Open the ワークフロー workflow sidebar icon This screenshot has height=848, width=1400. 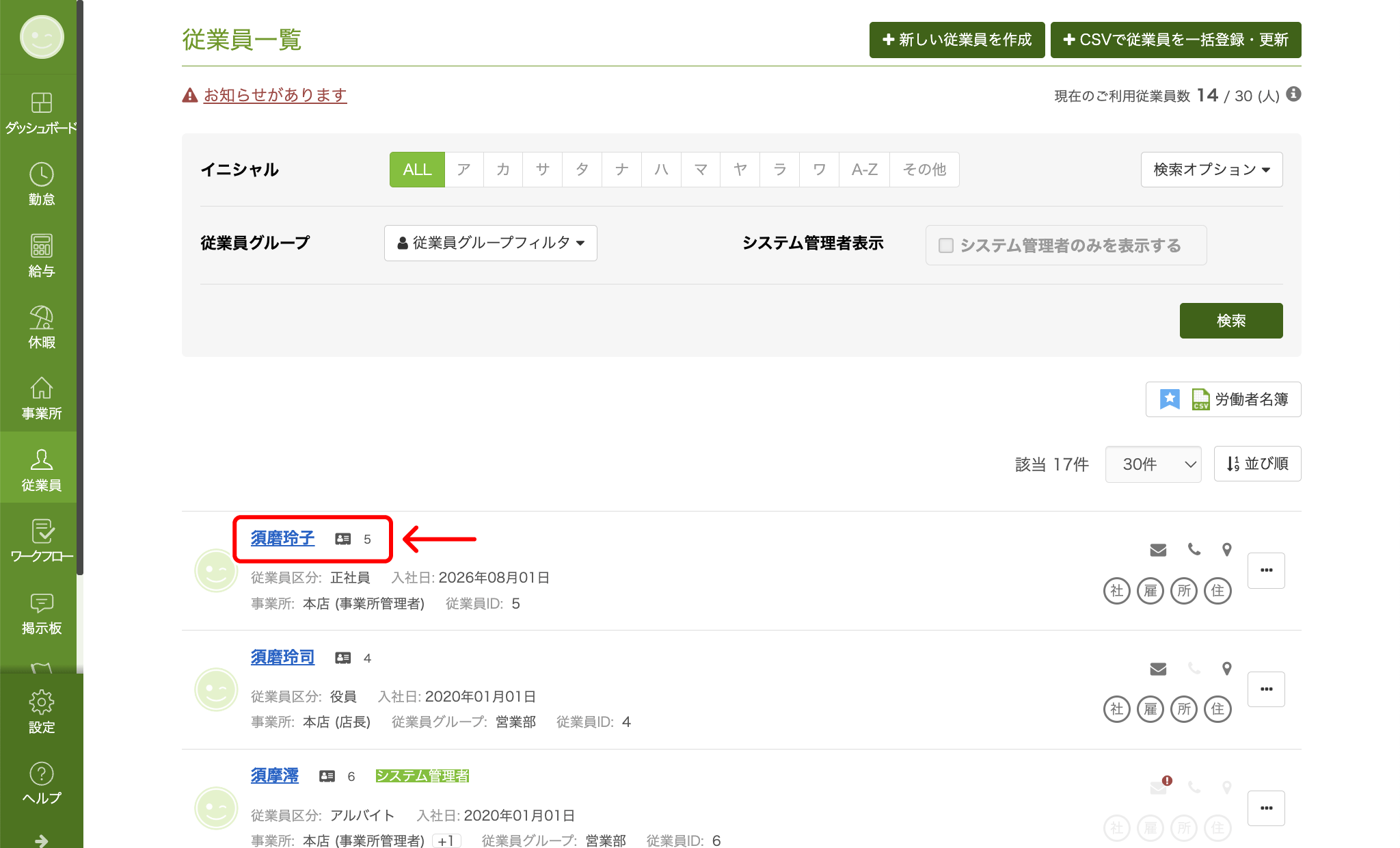(41, 541)
